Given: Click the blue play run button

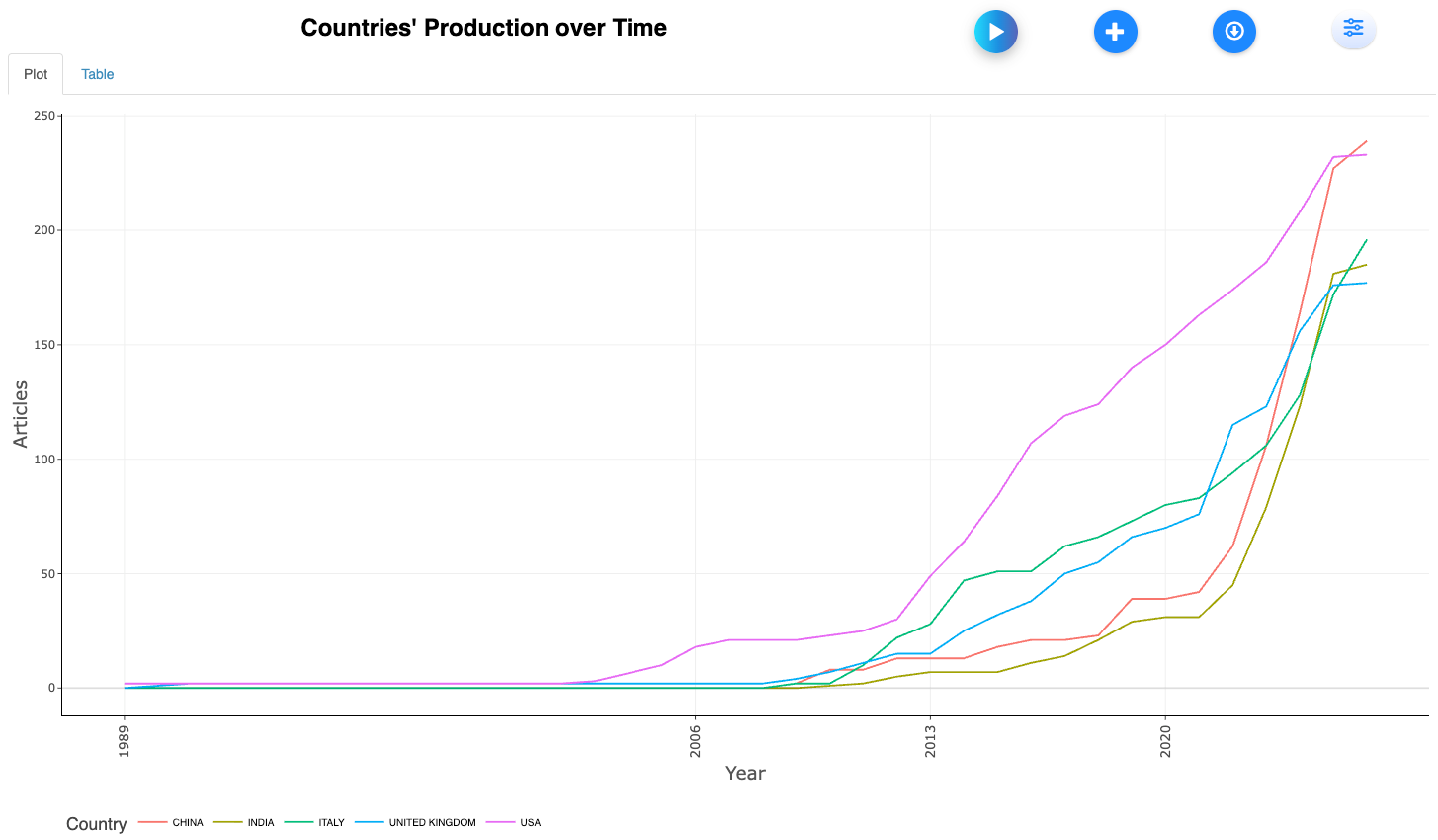Looking at the screenshot, I should pyautogui.click(x=995, y=32).
